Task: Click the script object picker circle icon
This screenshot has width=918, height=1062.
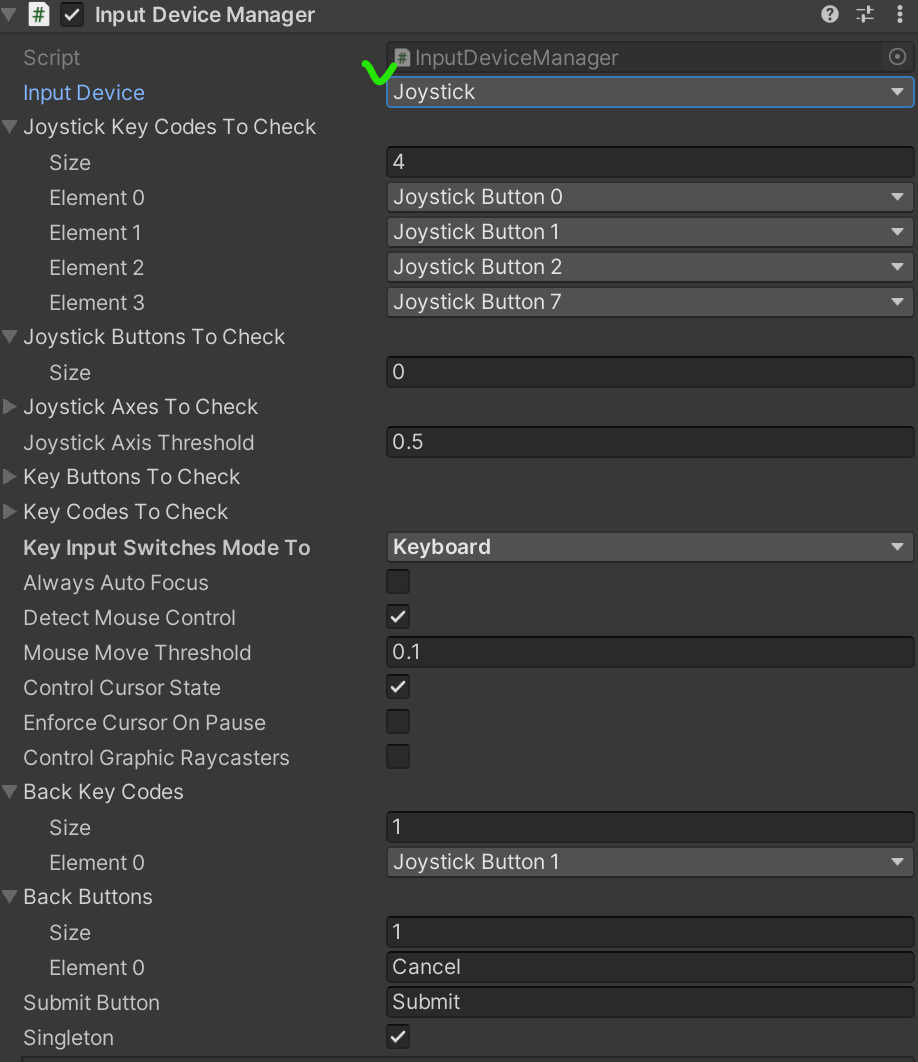Action: 897,57
